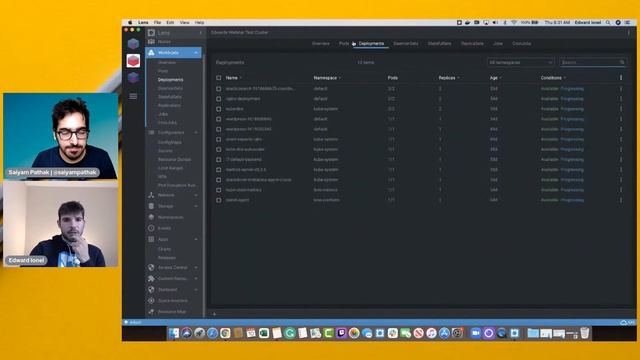Viewport: 640px width, 360px height.
Task: Check the coredns row checkbox
Action: tap(219, 109)
